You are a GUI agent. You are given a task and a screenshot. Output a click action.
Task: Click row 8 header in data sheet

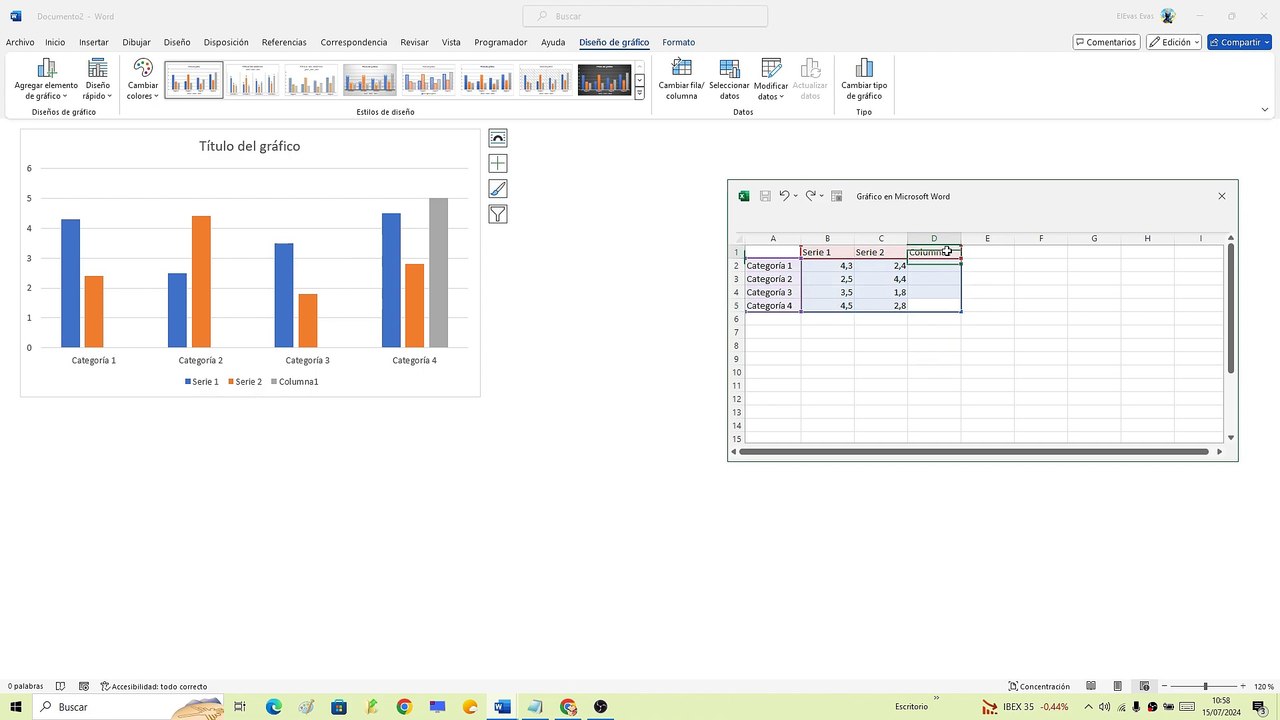tap(737, 346)
